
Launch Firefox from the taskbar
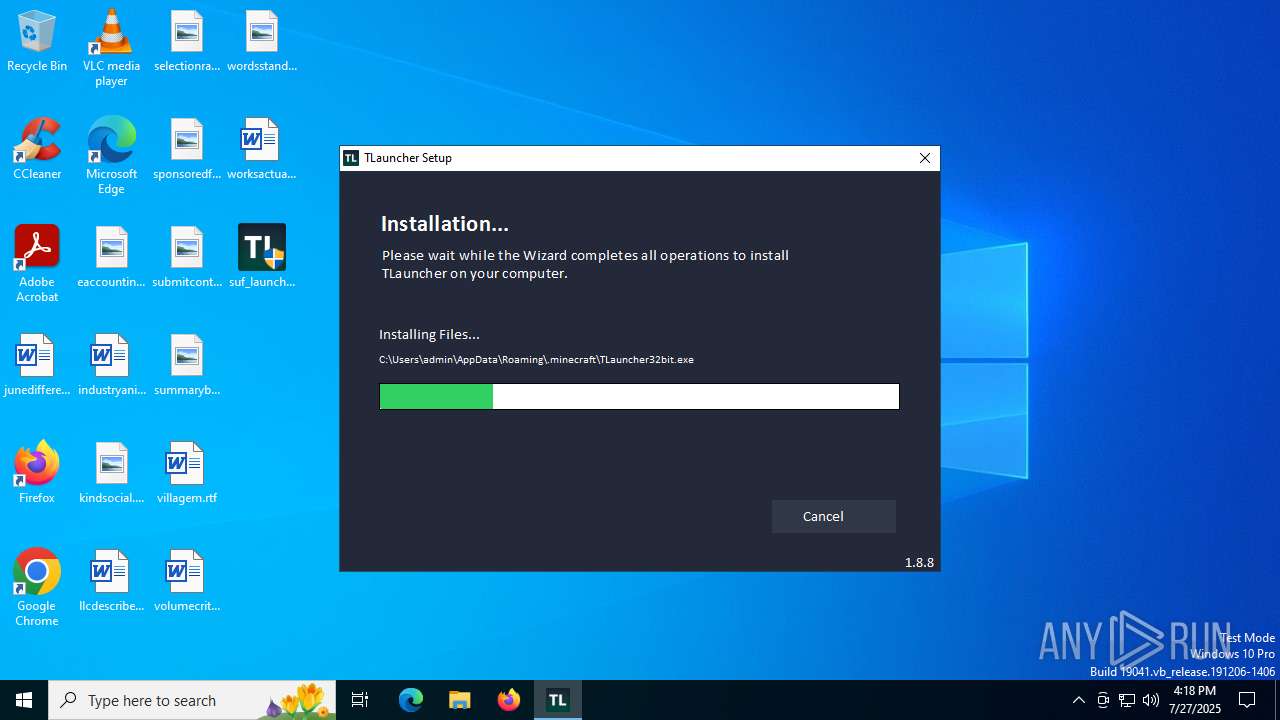coord(509,700)
